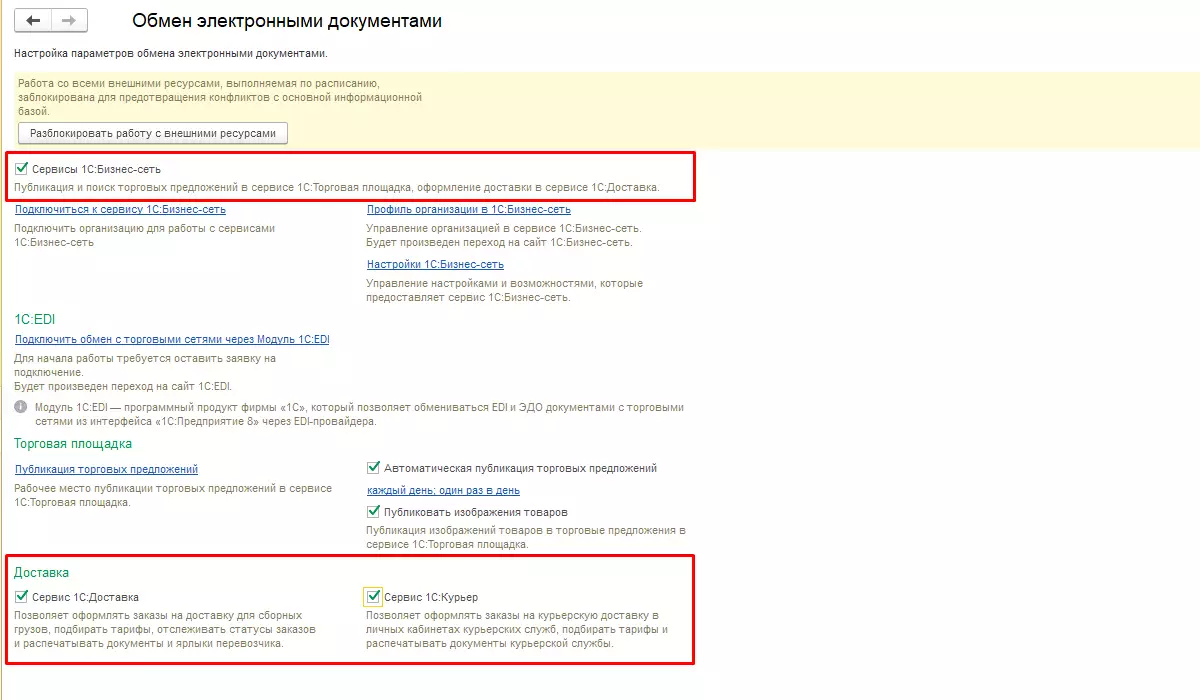Click description Позволяет оформлять заказы на курьерскую доставку
The height and width of the screenshot is (700, 1200).
click(x=517, y=629)
